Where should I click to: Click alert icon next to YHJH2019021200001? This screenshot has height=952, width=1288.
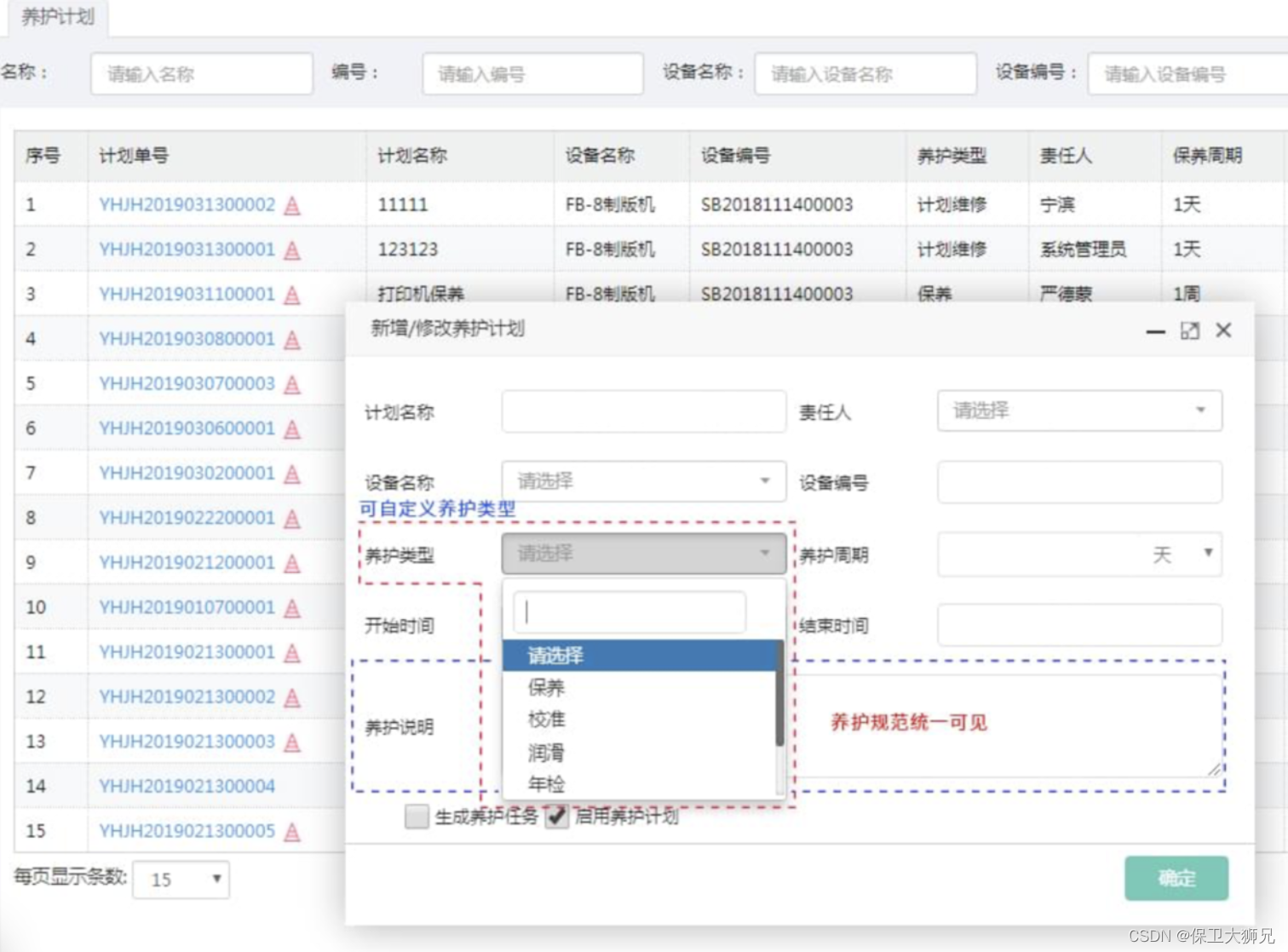click(292, 564)
